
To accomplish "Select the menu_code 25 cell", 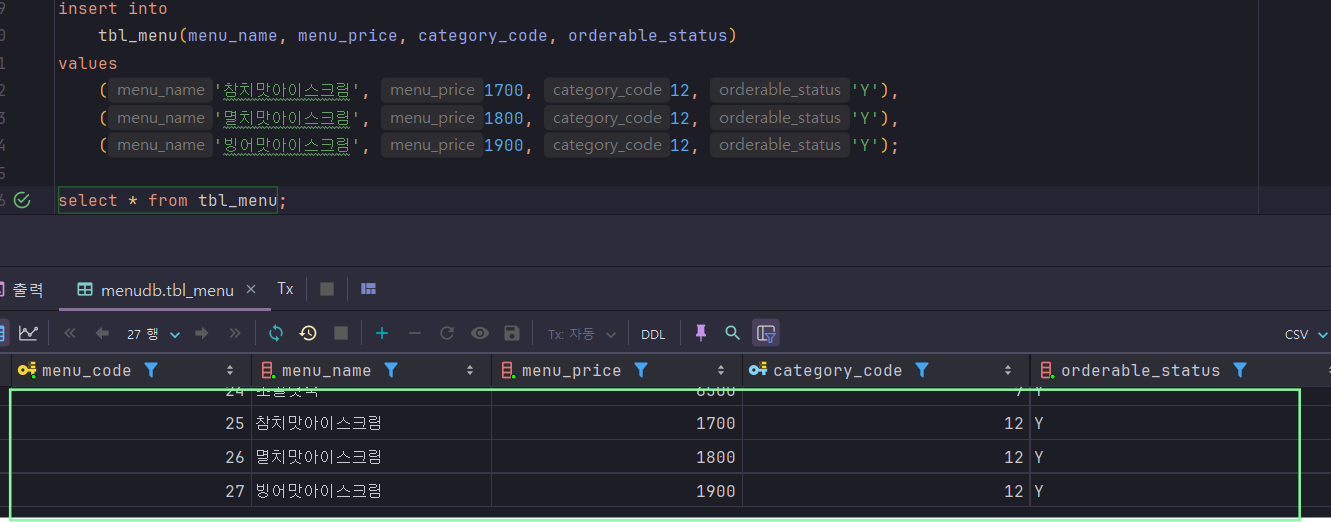I will pyautogui.click(x=131, y=423).
